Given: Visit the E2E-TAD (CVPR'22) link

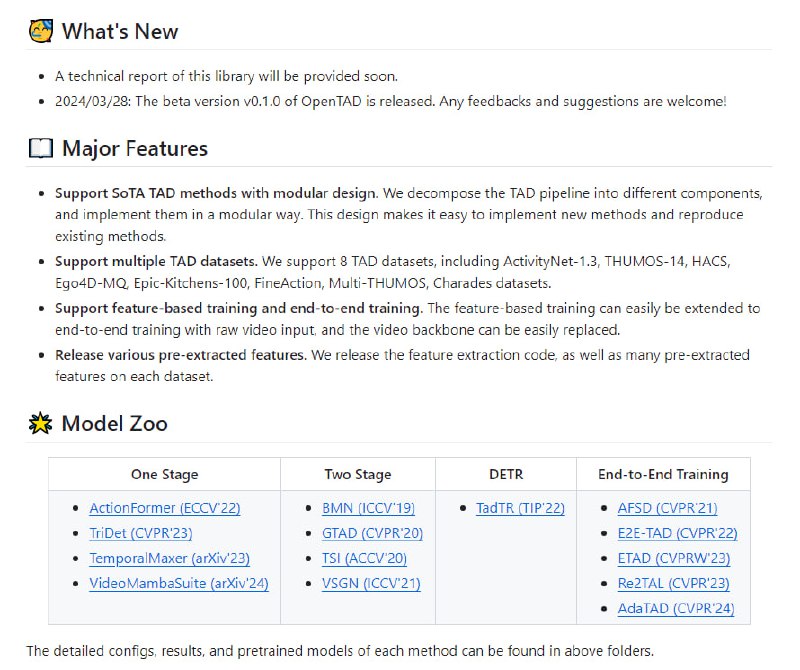Looking at the screenshot, I should click(x=677, y=533).
